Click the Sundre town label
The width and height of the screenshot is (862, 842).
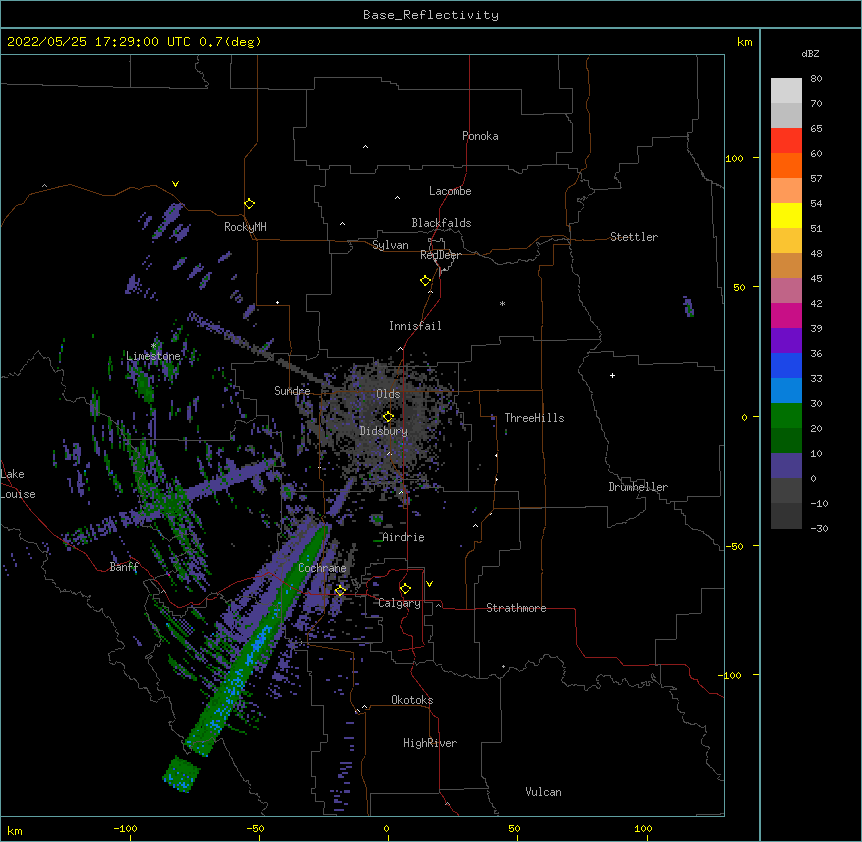pos(292,391)
